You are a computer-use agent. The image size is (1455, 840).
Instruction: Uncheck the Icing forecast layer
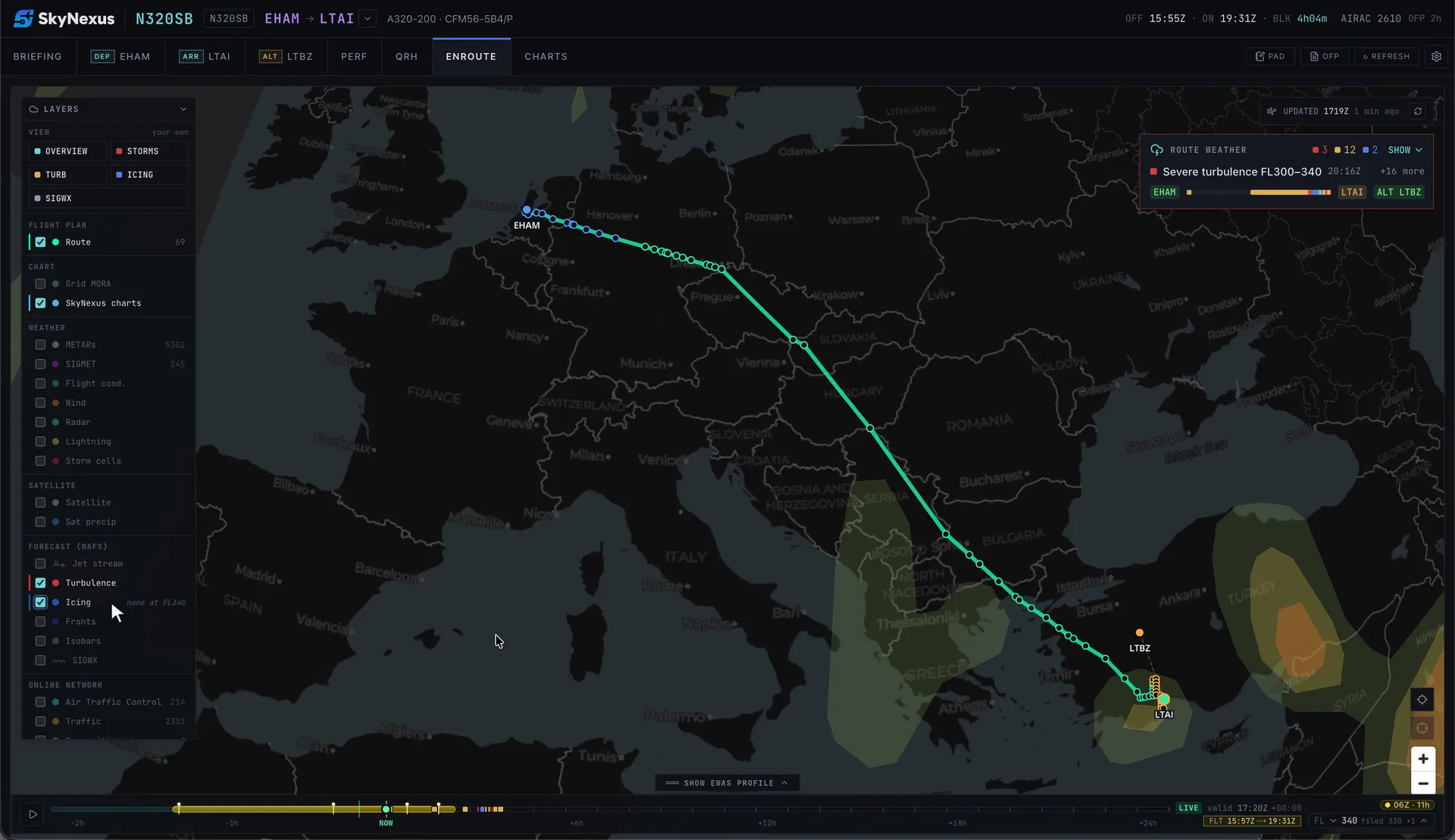[x=40, y=602]
